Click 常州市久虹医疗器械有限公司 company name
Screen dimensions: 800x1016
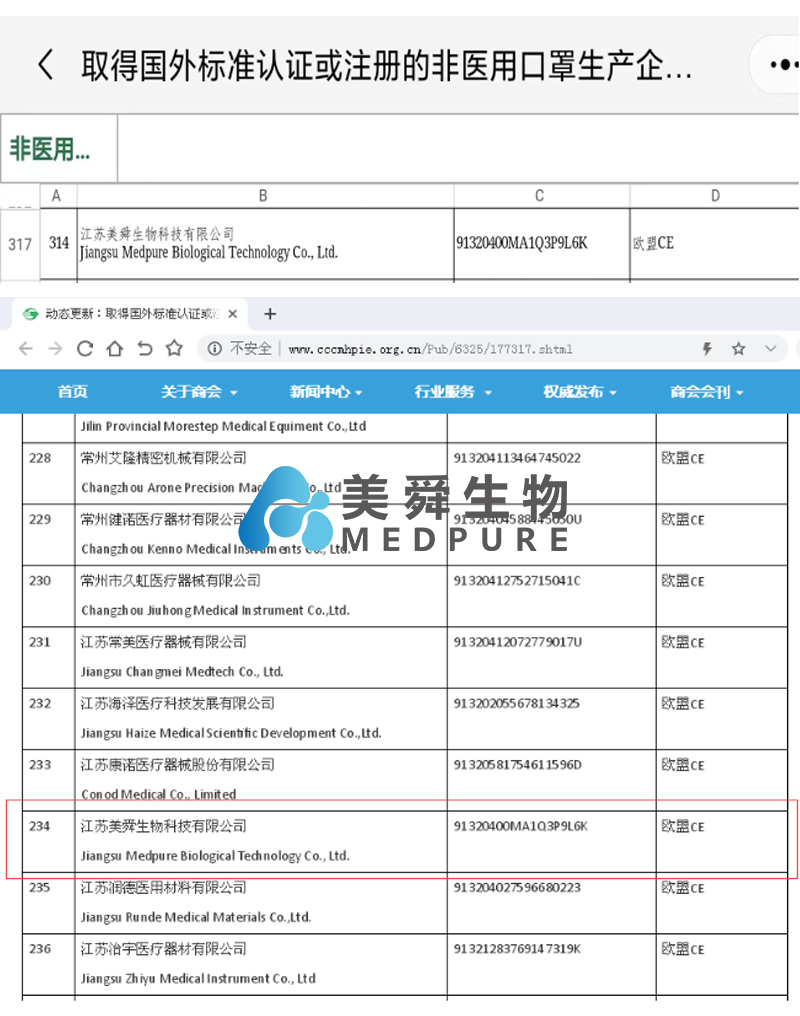[170, 581]
